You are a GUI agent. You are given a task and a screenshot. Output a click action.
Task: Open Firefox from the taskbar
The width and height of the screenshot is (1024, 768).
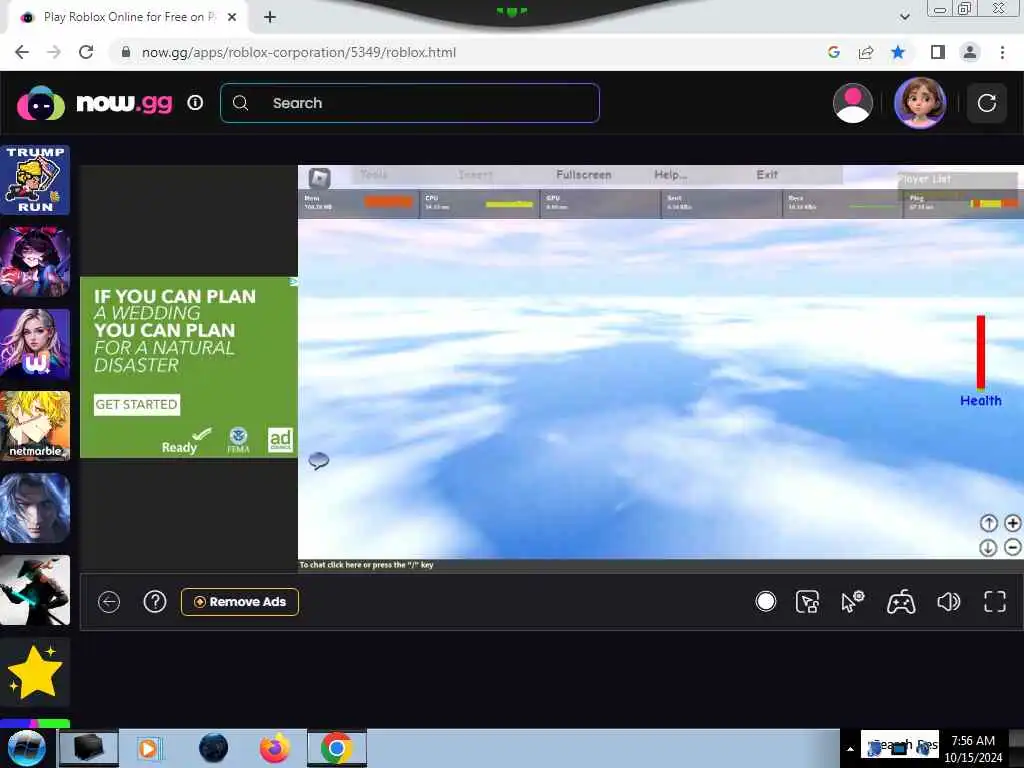(275, 748)
